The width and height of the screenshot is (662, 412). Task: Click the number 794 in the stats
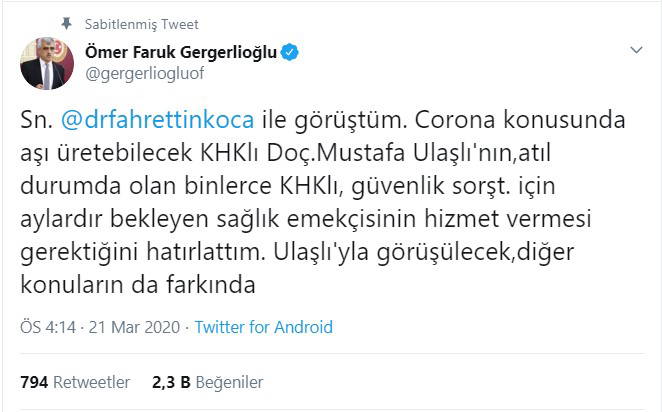pyautogui.click(x=33, y=382)
